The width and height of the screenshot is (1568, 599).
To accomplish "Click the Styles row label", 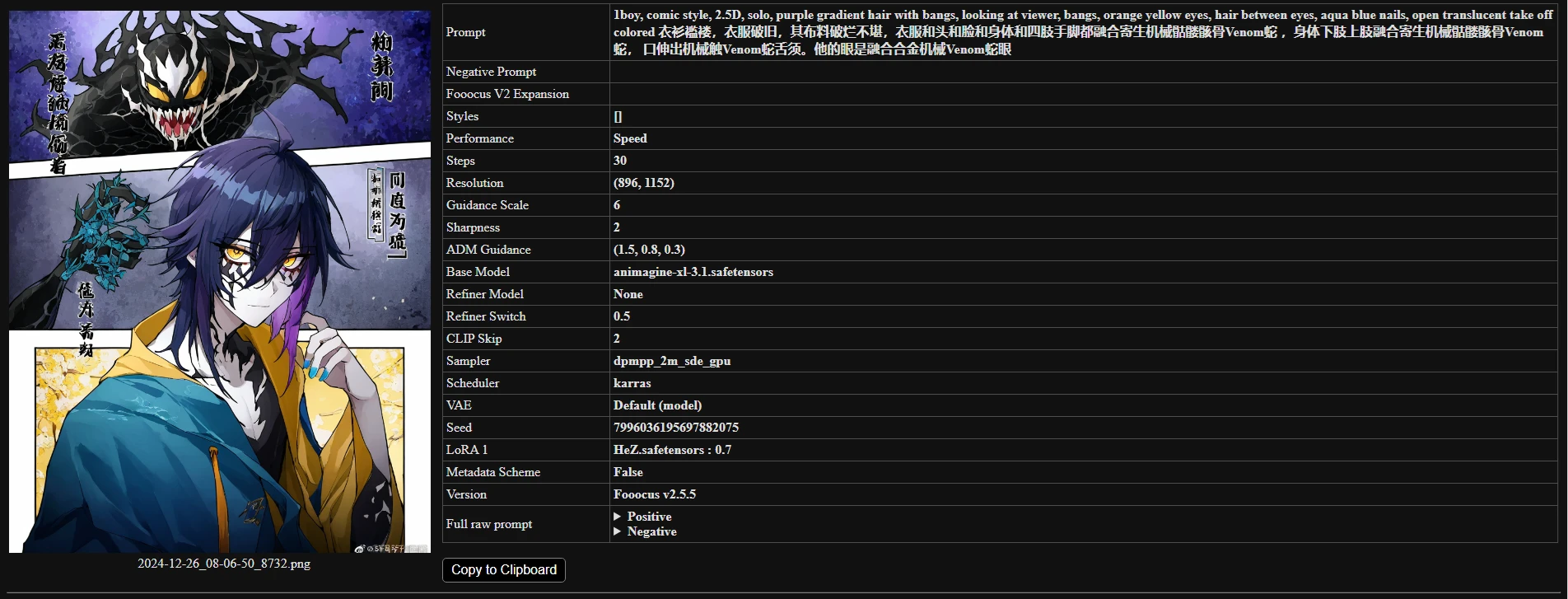I will click(463, 116).
